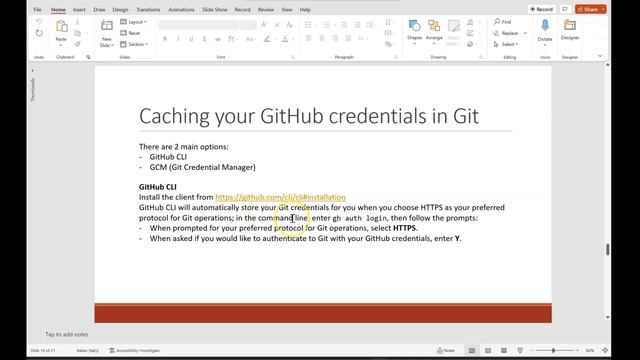Image resolution: width=640 pixels, height=360 pixels.
Task: Switch to Reading view in status bar
Action: [504, 350]
